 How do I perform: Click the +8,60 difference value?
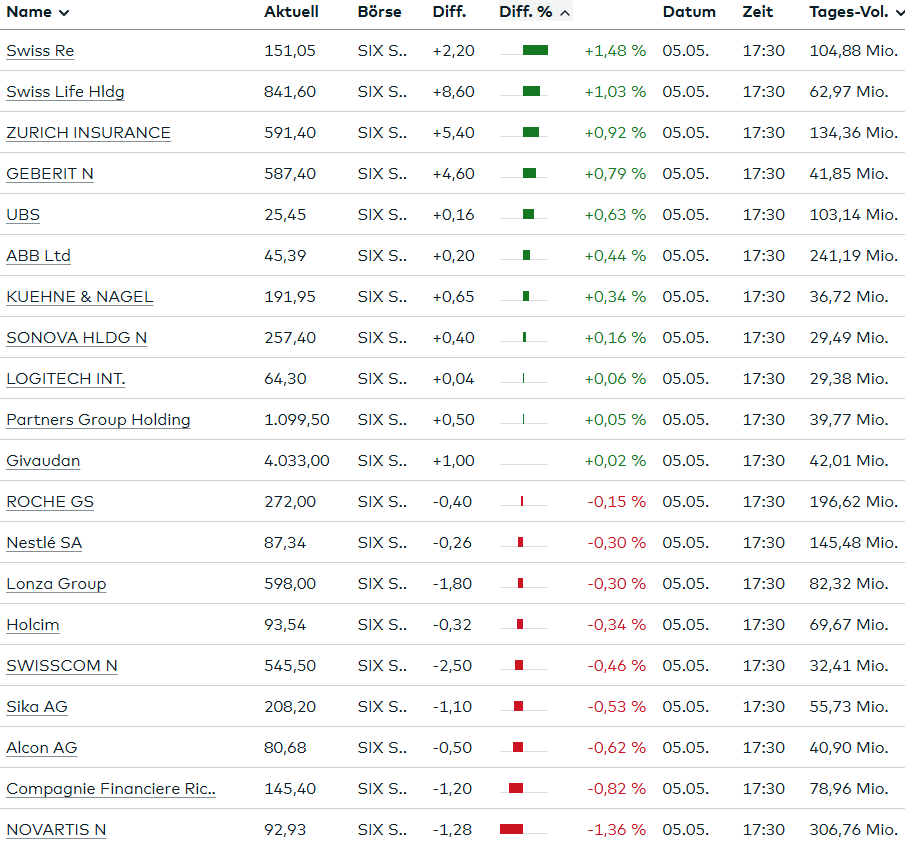[x=454, y=92]
